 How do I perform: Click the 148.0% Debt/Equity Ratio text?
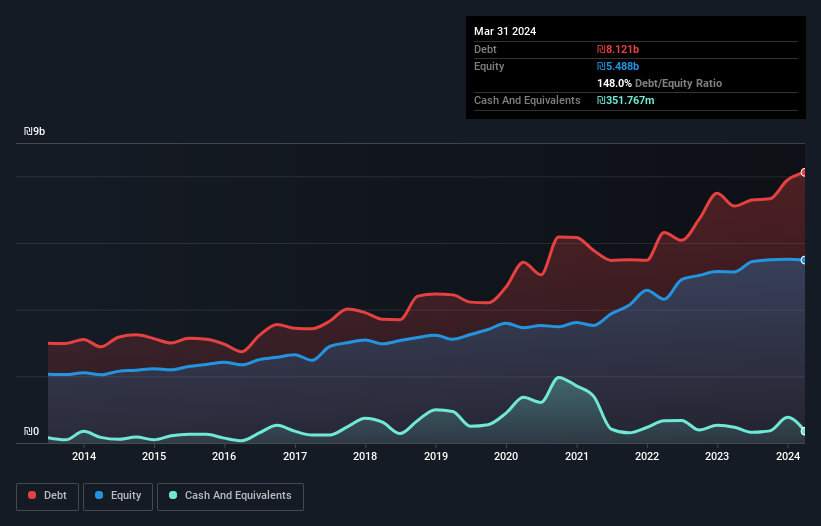click(659, 83)
